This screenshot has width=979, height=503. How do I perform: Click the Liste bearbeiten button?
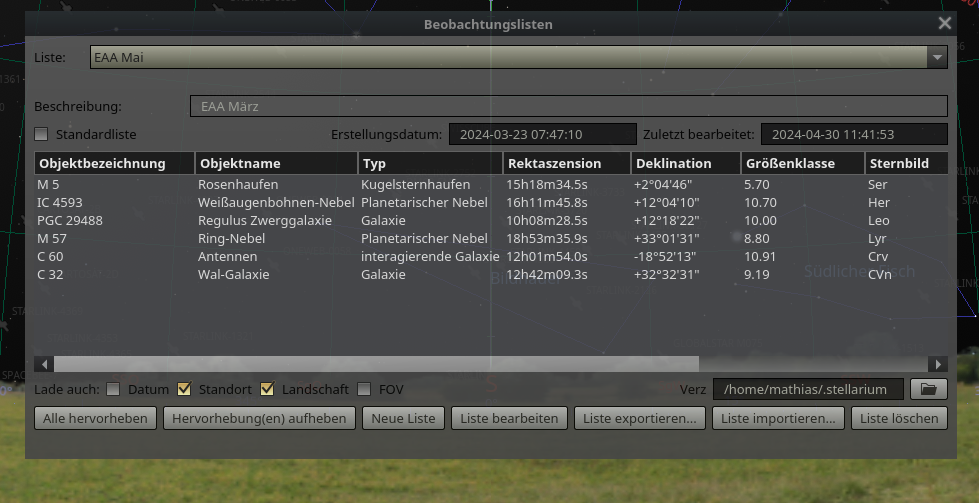tap(509, 418)
